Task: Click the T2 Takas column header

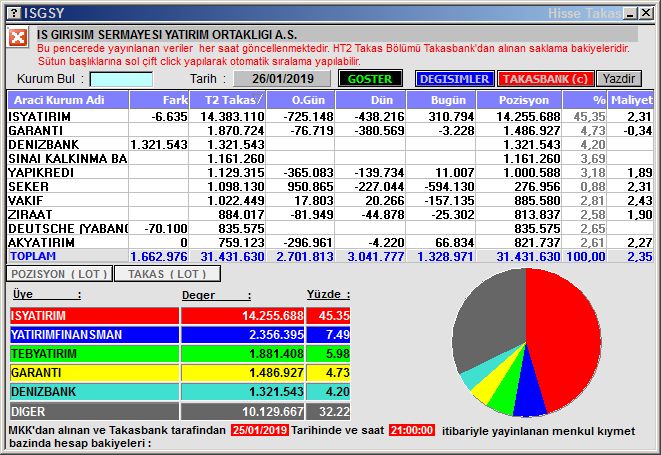Action: 228,100
